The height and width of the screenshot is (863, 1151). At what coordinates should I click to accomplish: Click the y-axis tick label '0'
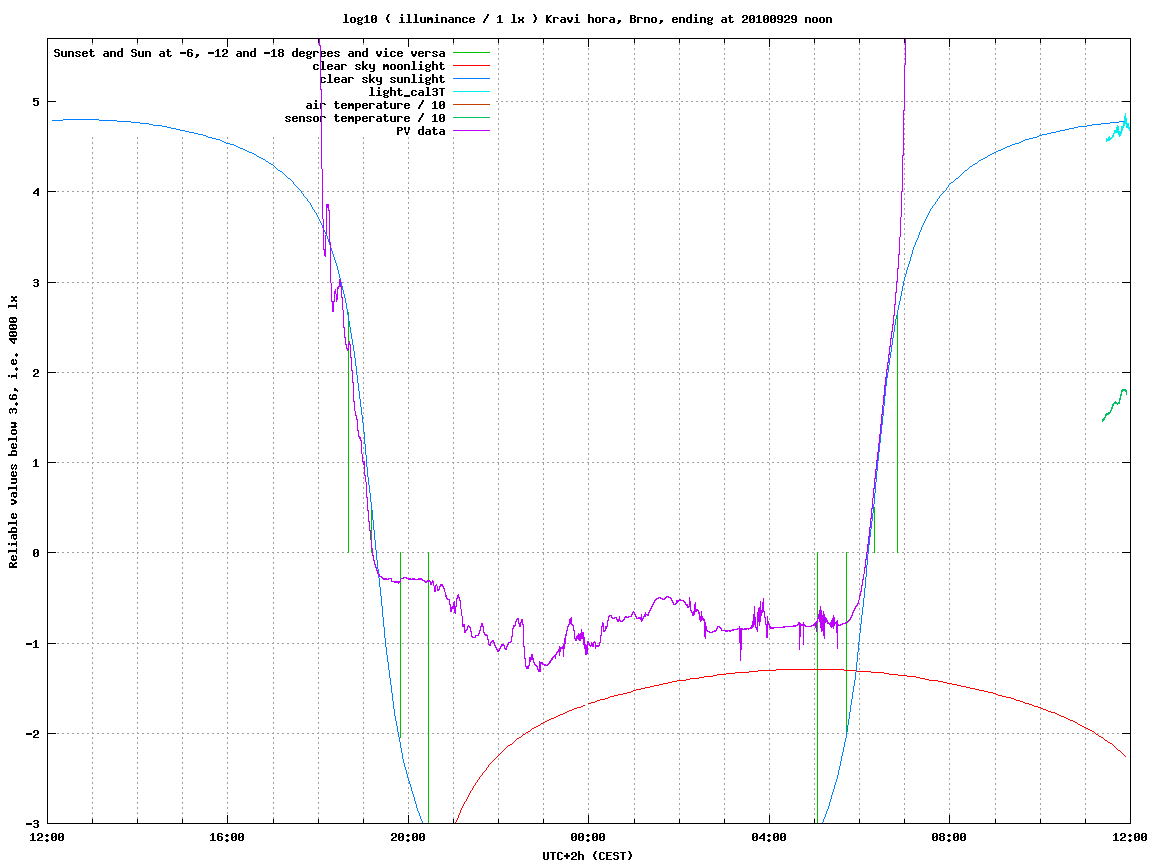tap(36, 553)
